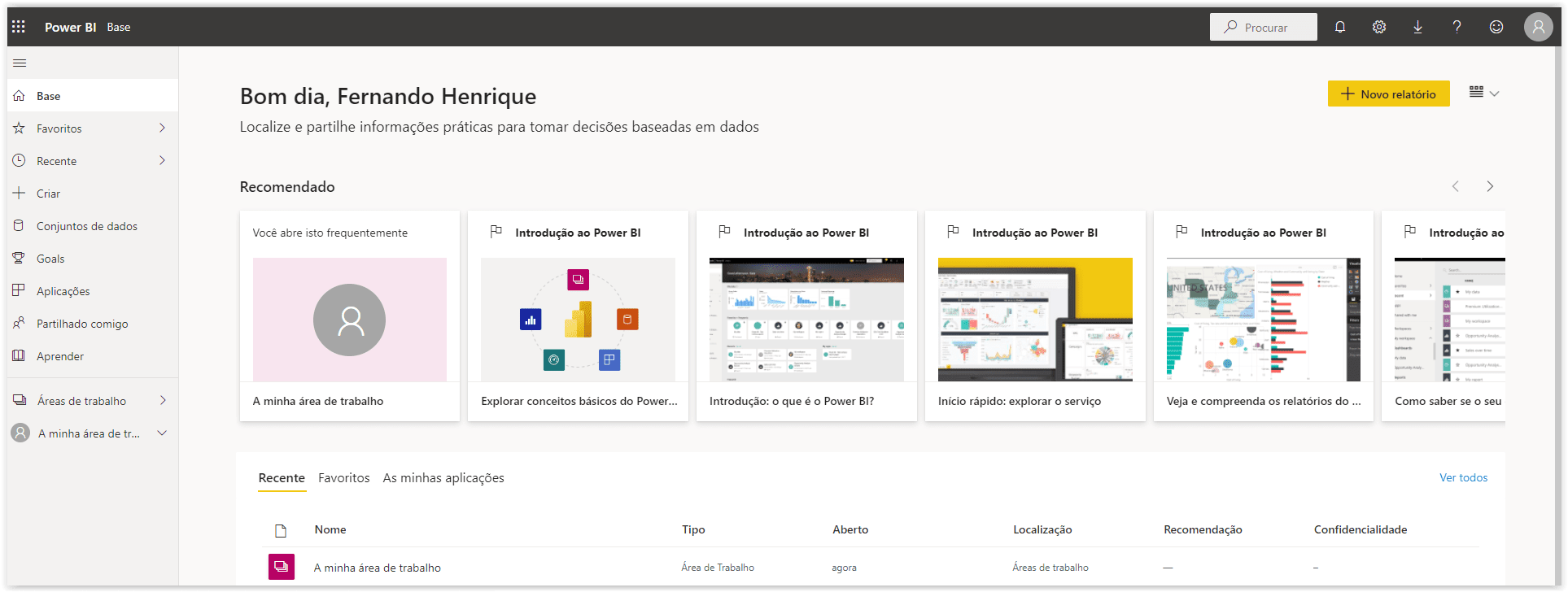Click the 'Áreas de trabalho' location cell
This screenshot has height=592, width=1568.
[1050, 568]
